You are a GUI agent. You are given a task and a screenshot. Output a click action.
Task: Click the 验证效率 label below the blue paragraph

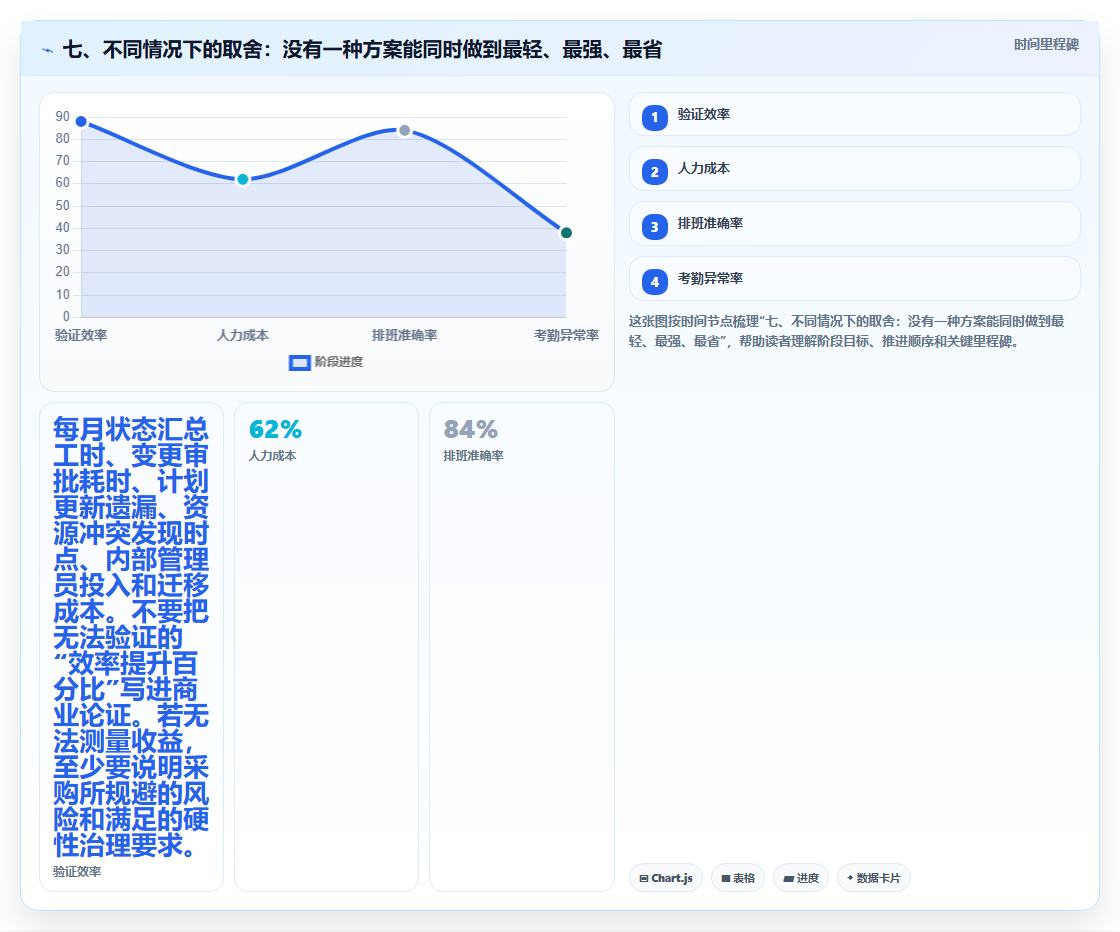click(77, 872)
